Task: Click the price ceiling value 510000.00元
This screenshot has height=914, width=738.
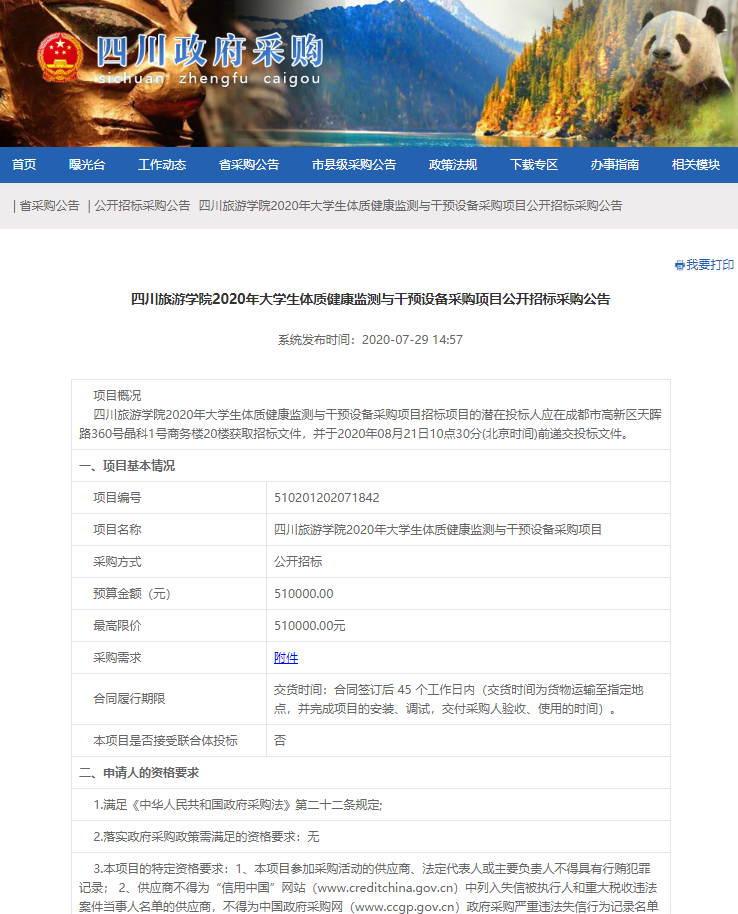Action: 310,626
